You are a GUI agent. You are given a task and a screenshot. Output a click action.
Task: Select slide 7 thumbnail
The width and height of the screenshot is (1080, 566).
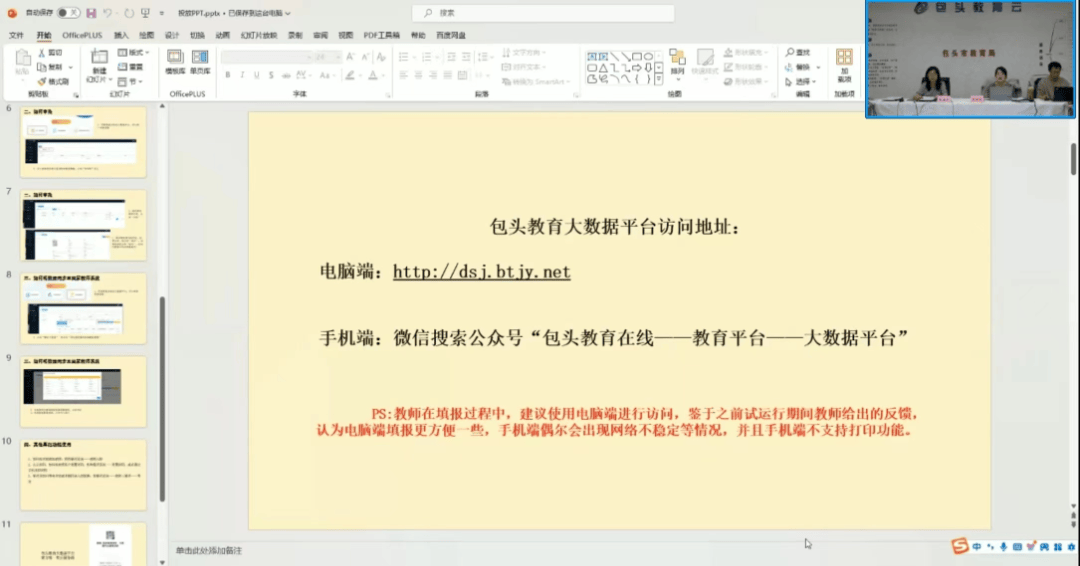coord(83,225)
